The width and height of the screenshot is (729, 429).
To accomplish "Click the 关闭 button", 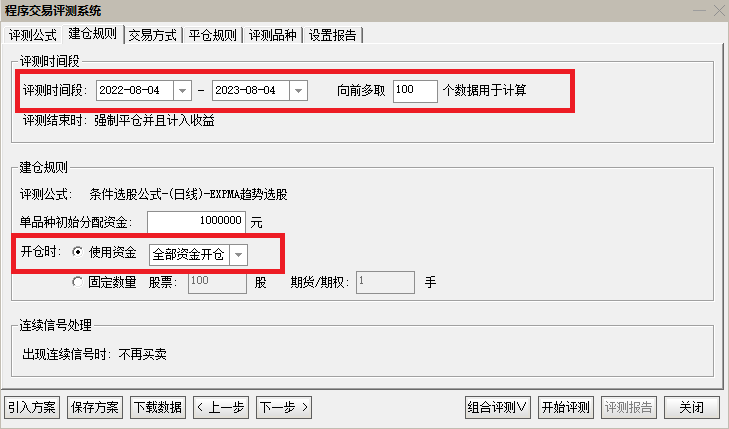I will click(691, 407).
